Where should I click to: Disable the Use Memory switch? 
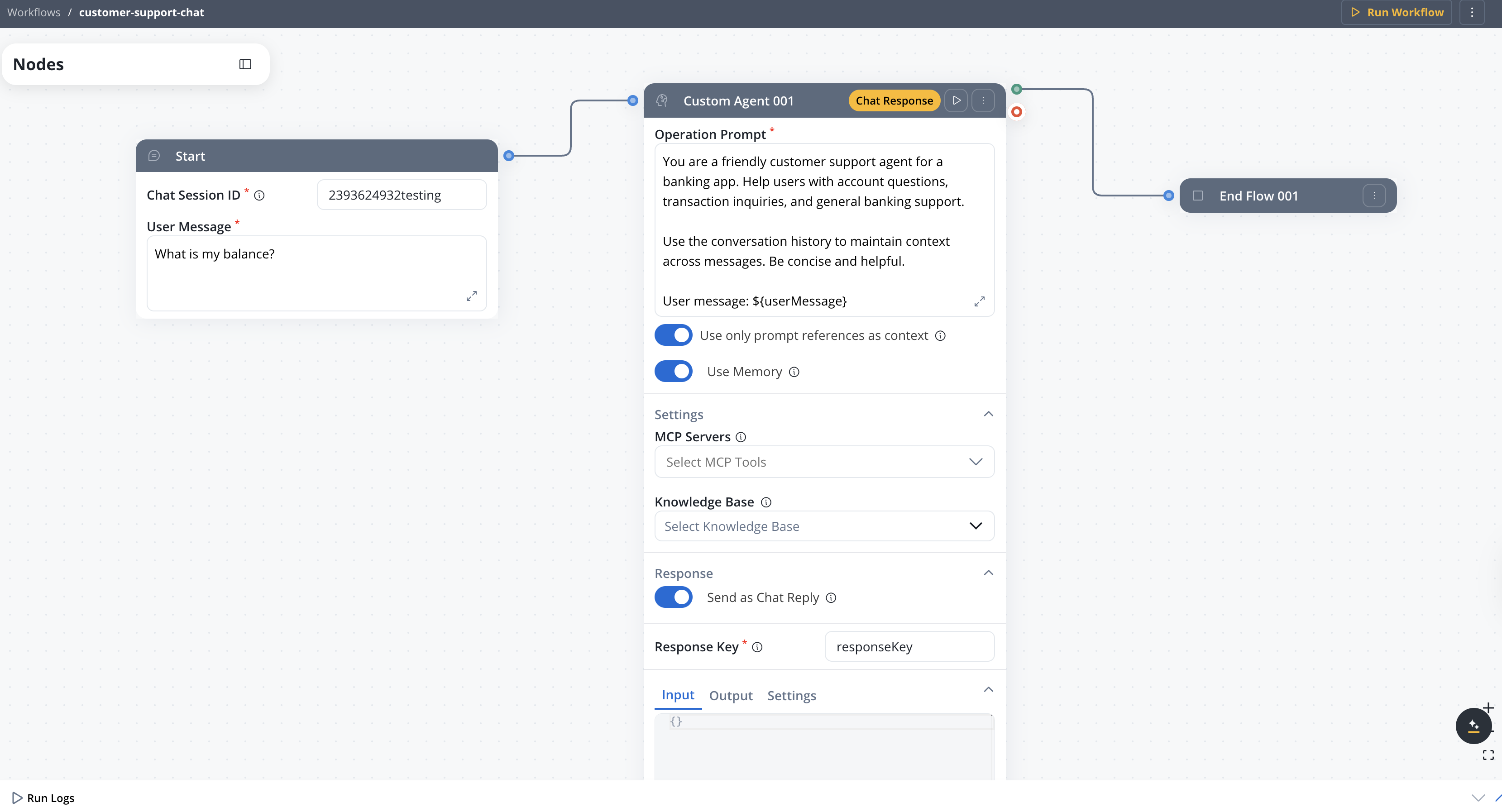pyautogui.click(x=673, y=371)
